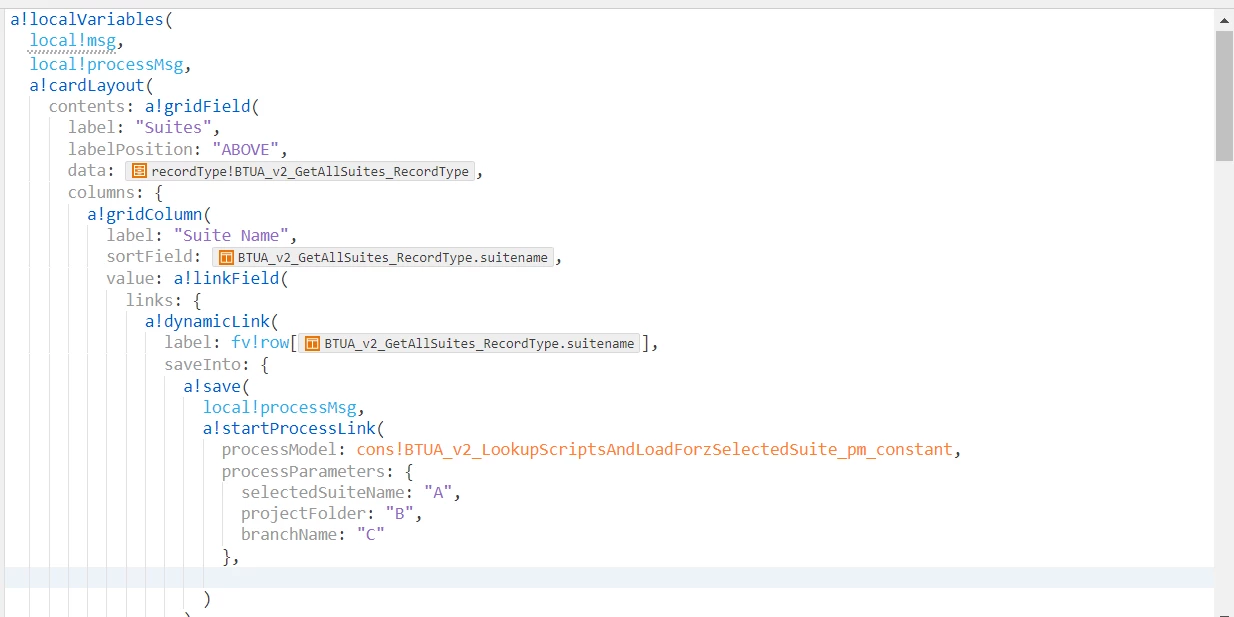Viewport: 1234px width, 617px height.
Task: Click local!processMsg inside the a!save call
Action: (280, 407)
